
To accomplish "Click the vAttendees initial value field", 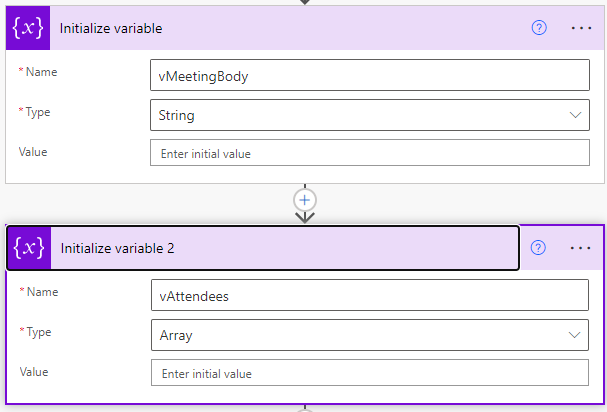I will pyautogui.click(x=369, y=373).
